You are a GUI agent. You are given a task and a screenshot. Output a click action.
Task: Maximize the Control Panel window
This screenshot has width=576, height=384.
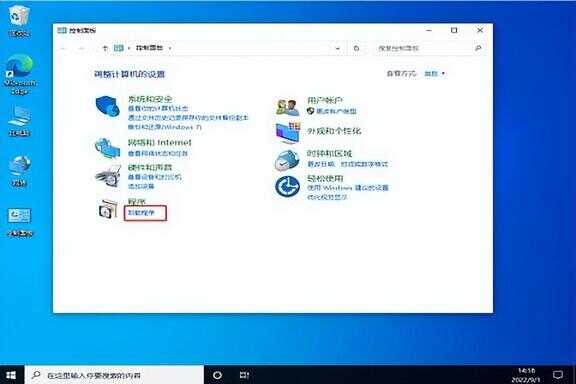[454, 30]
